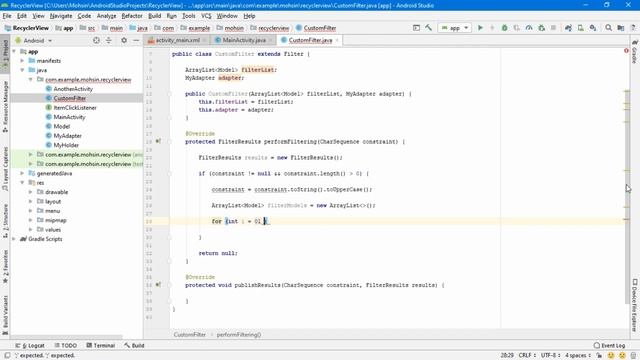Click UTF-8 encoding in status bar

coord(551,356)
